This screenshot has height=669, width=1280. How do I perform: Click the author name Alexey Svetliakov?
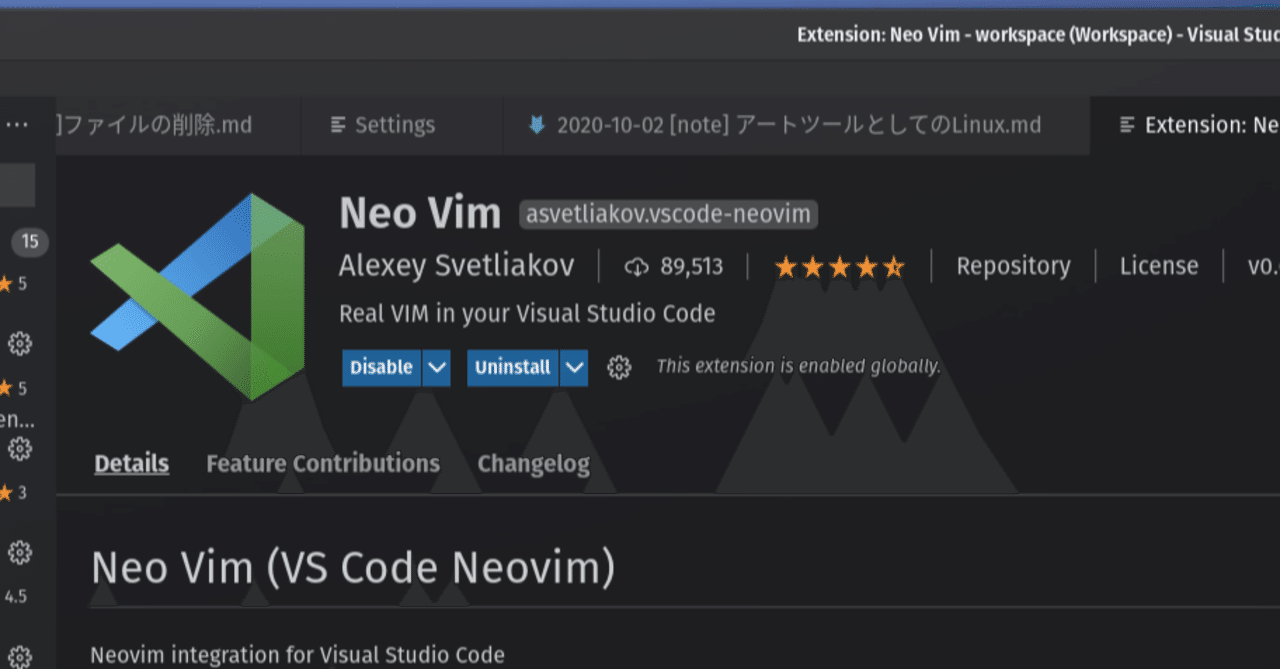tap(455, 265)
